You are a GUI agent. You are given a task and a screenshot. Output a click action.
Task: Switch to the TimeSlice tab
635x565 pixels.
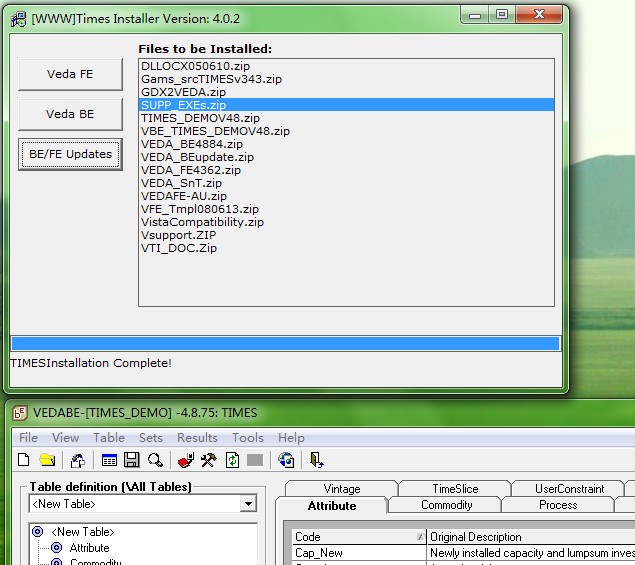click(455, 488)
